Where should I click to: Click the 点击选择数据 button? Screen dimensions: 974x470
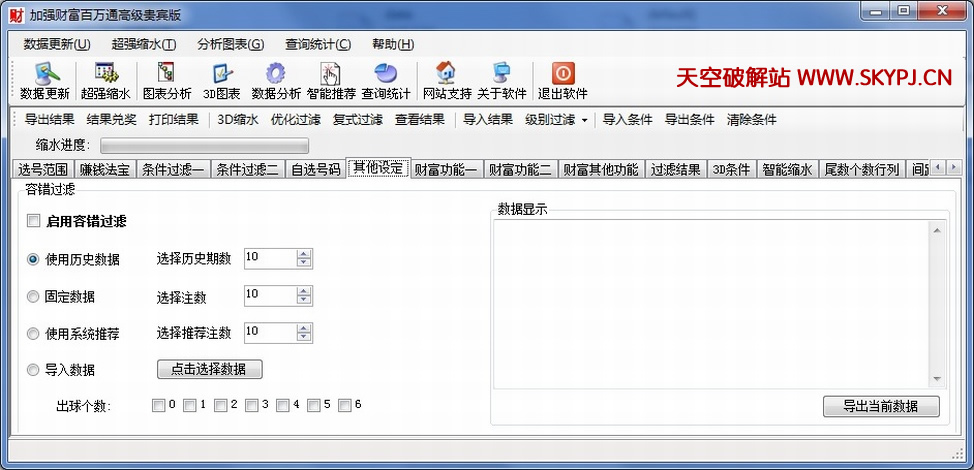pos(210,369)
